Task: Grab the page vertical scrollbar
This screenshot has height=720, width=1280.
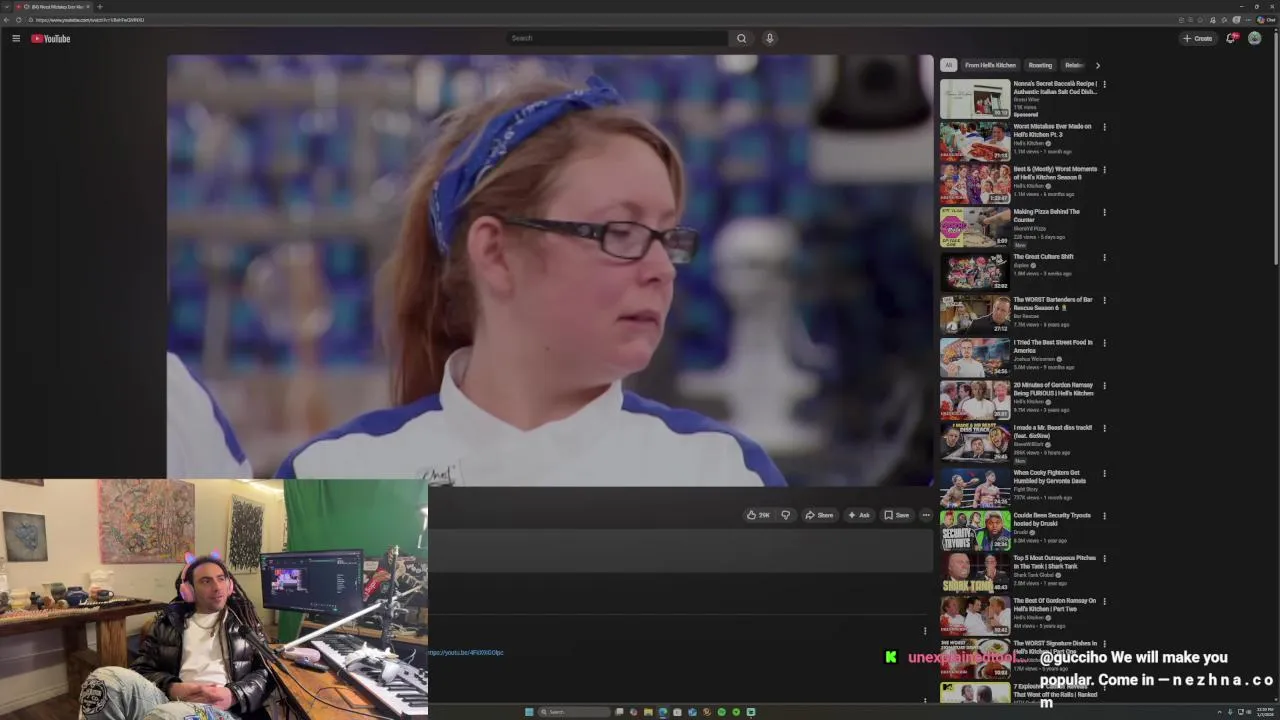Action: tap(1276, 150)
